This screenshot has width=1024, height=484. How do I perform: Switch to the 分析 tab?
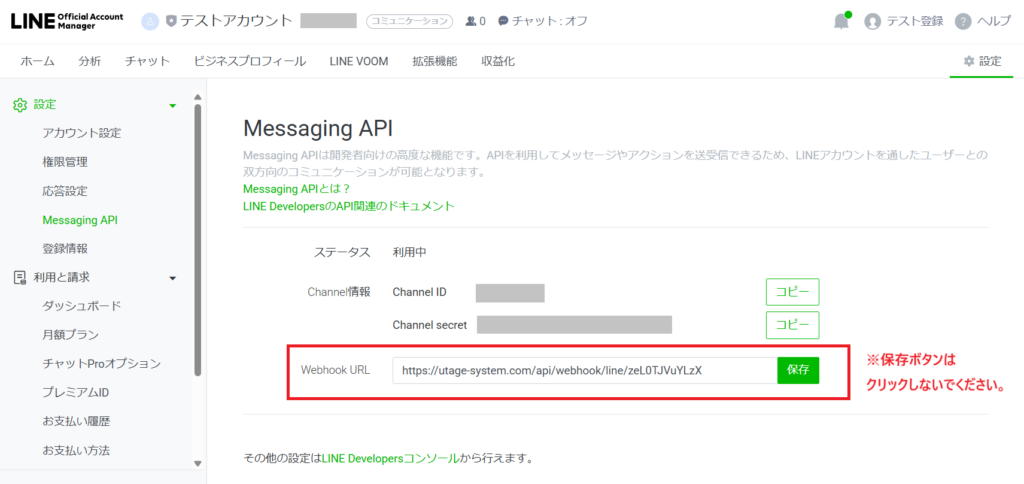(90, 62)
